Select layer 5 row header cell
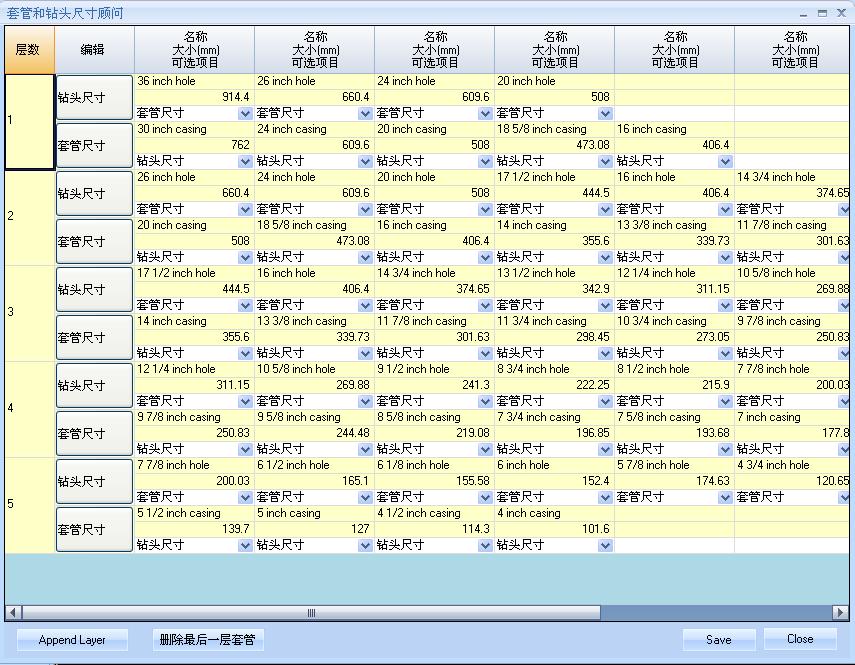This screenshot has width=855, height=665. coord(29,505)
